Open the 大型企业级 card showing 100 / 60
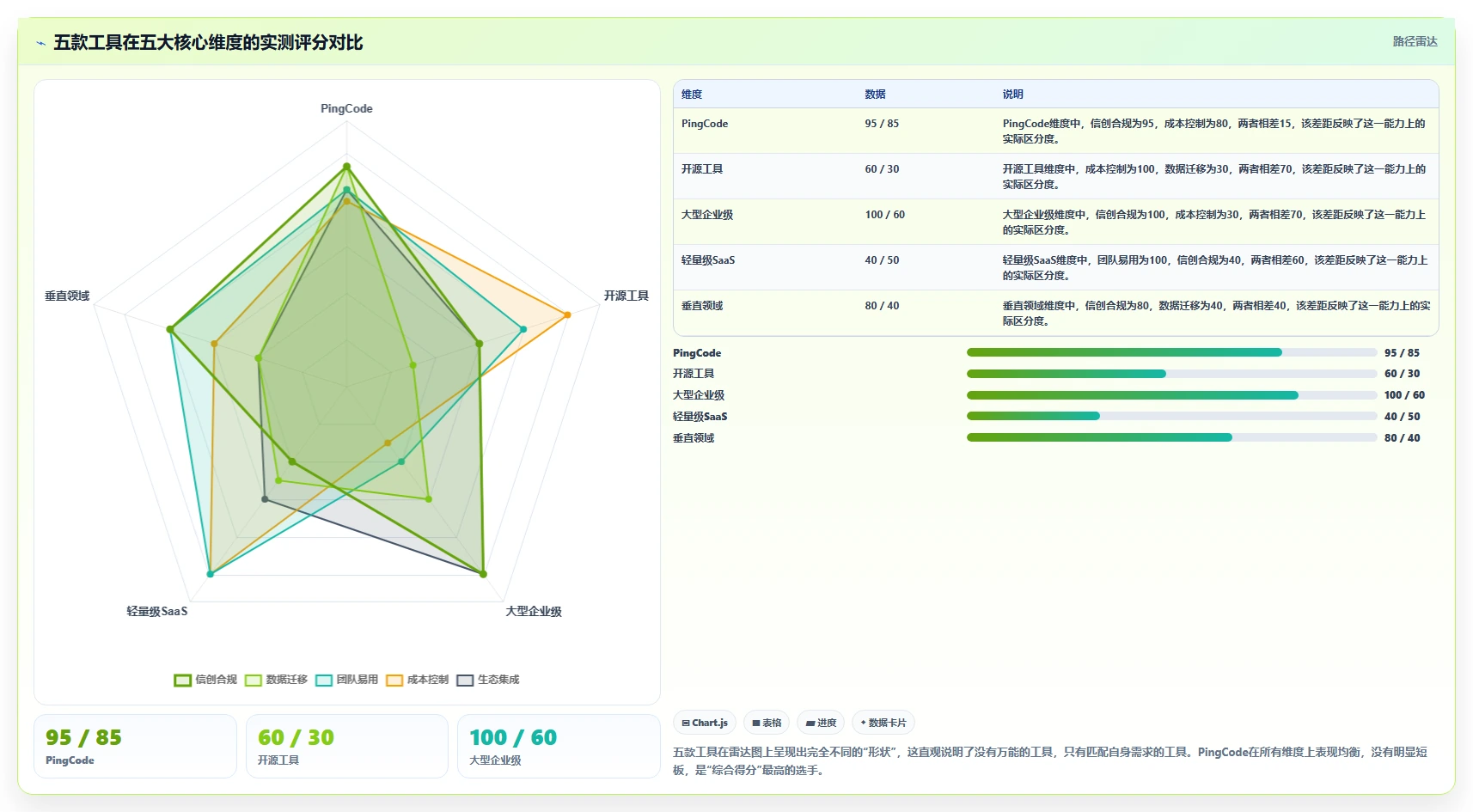1473x812 pixels. coord(559,747)
